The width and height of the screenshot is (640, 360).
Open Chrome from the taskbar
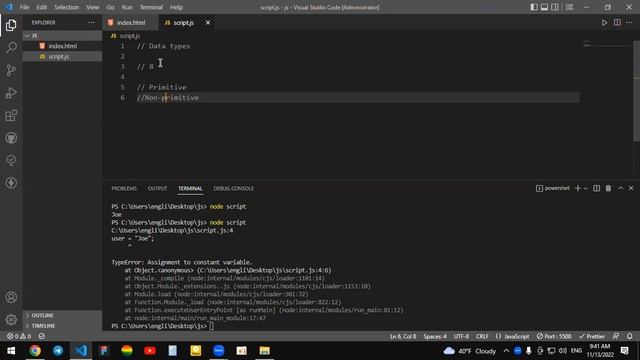[x=35, y=351]
